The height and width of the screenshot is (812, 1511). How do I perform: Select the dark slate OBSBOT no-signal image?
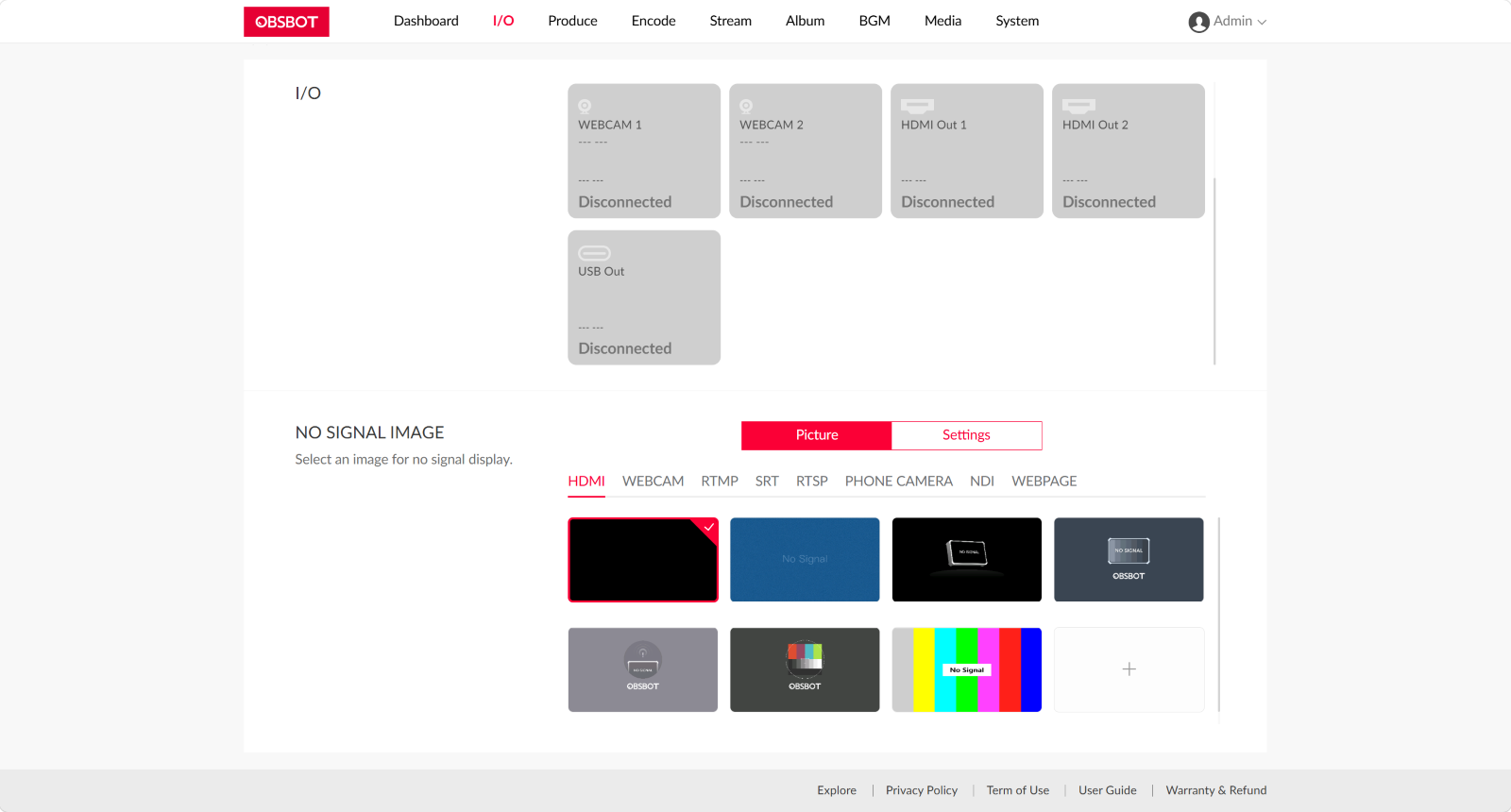(1129, 560)
